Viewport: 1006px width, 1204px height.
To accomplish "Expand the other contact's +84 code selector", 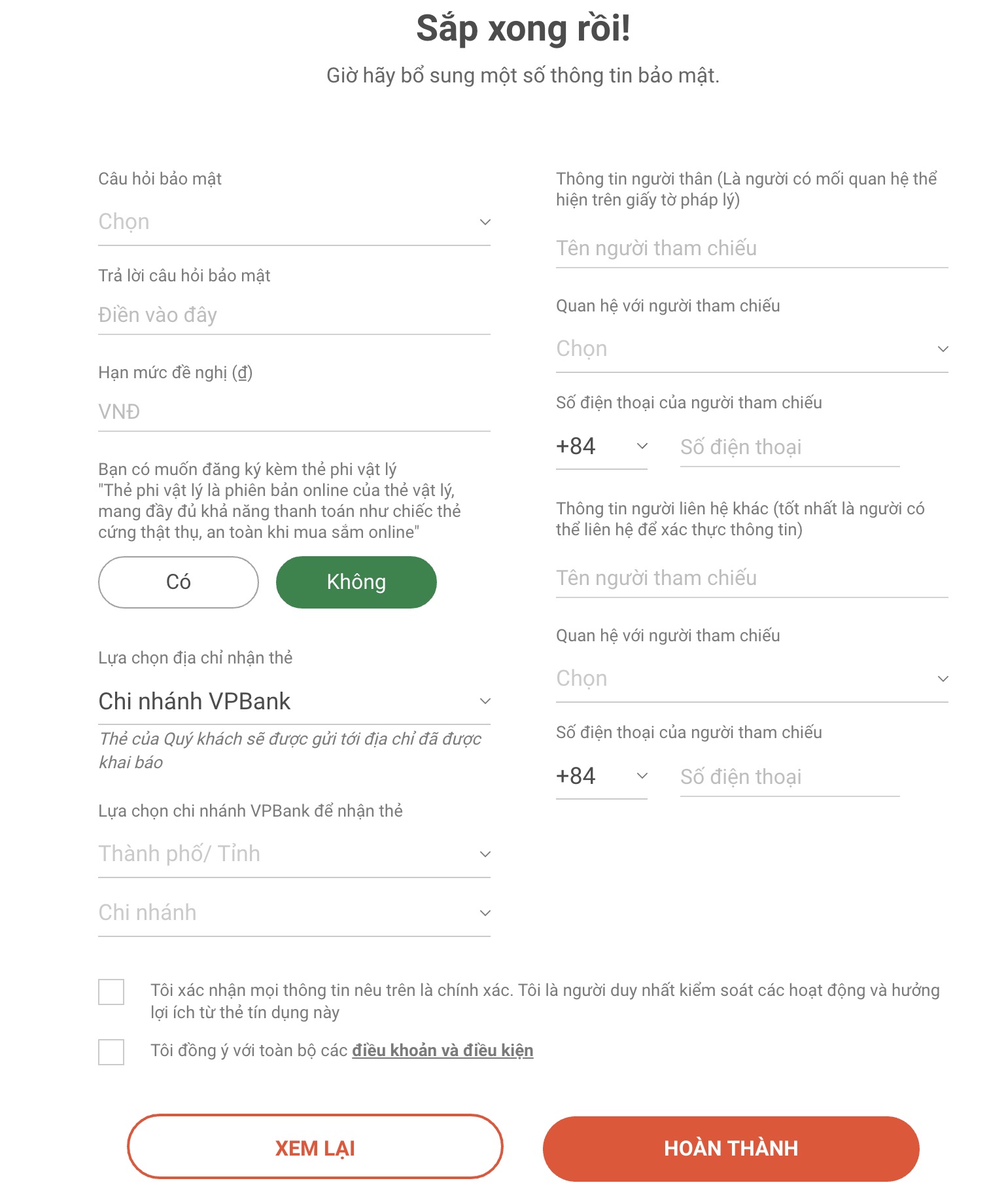I will click(x=601, y=777).
